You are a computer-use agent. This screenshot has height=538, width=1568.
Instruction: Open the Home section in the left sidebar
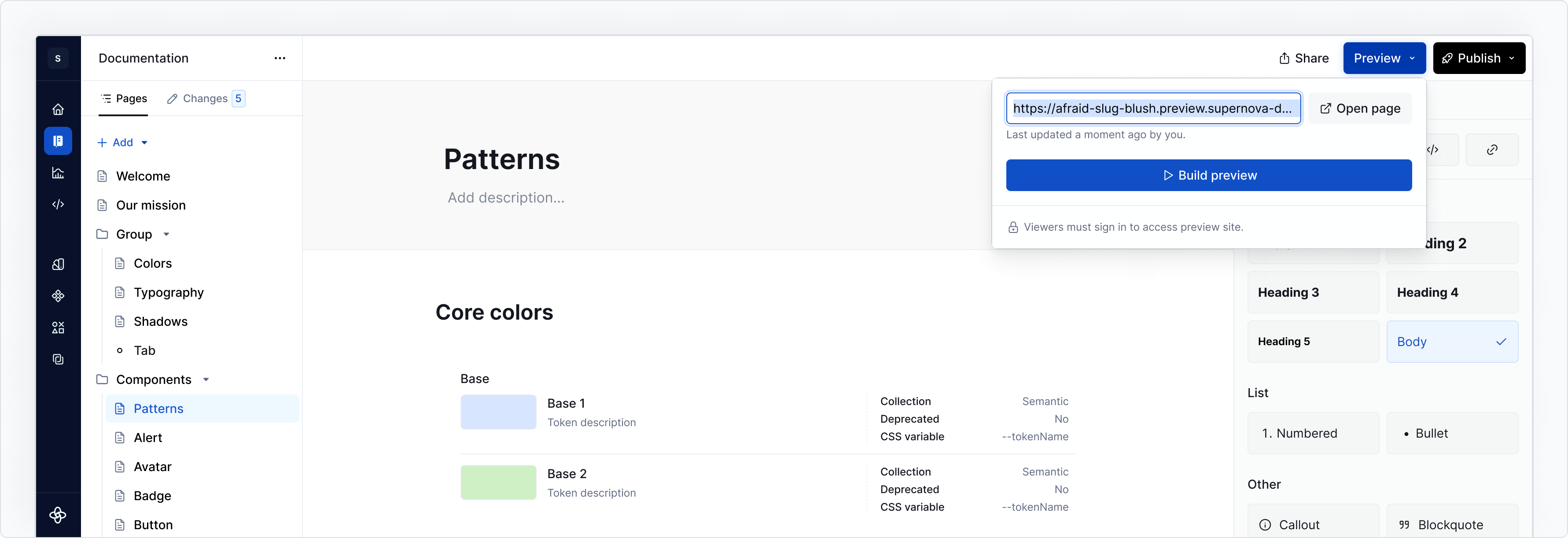coord(58,110)
